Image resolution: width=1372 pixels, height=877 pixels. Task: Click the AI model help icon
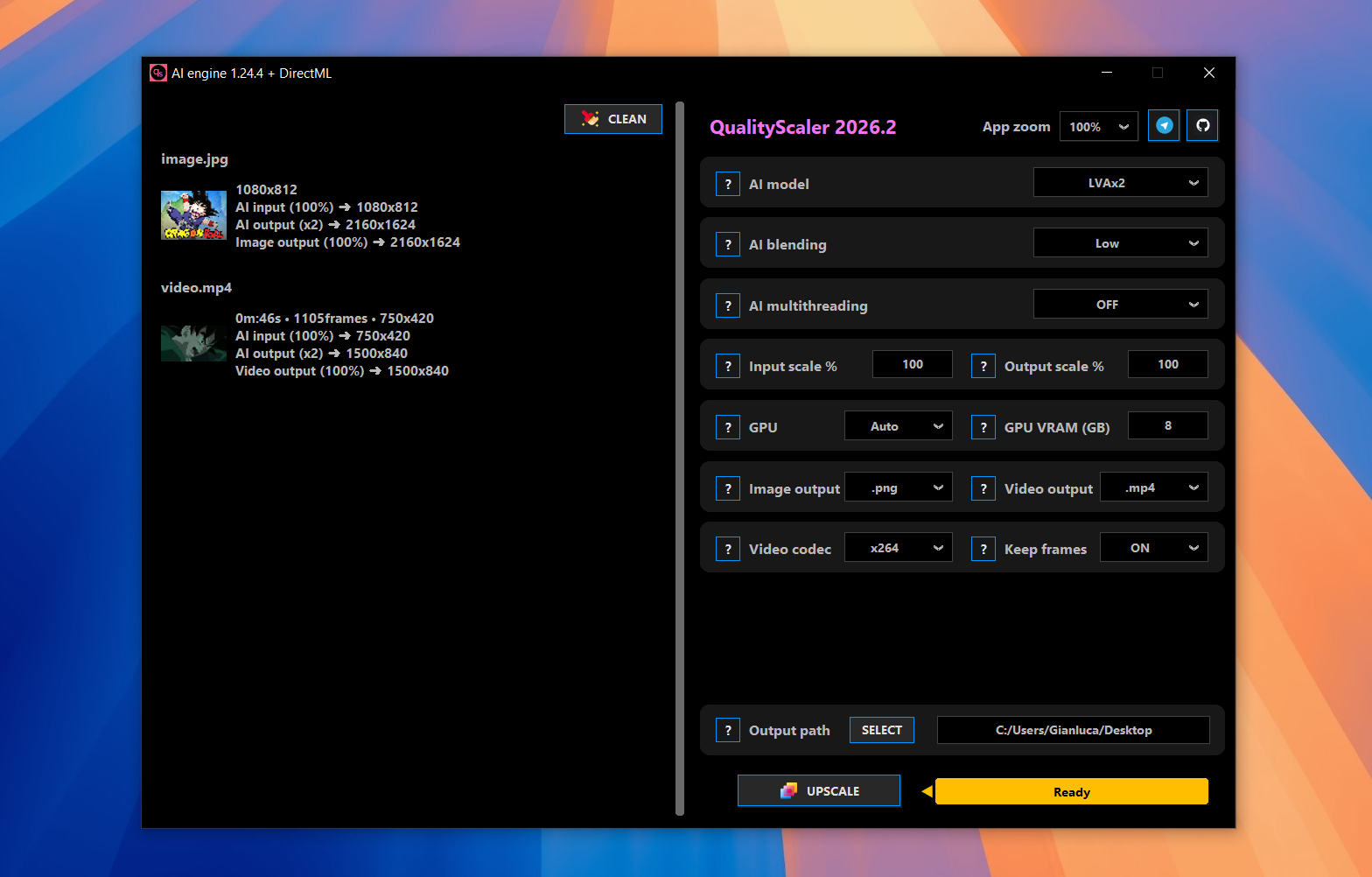(x=728, y=184)
